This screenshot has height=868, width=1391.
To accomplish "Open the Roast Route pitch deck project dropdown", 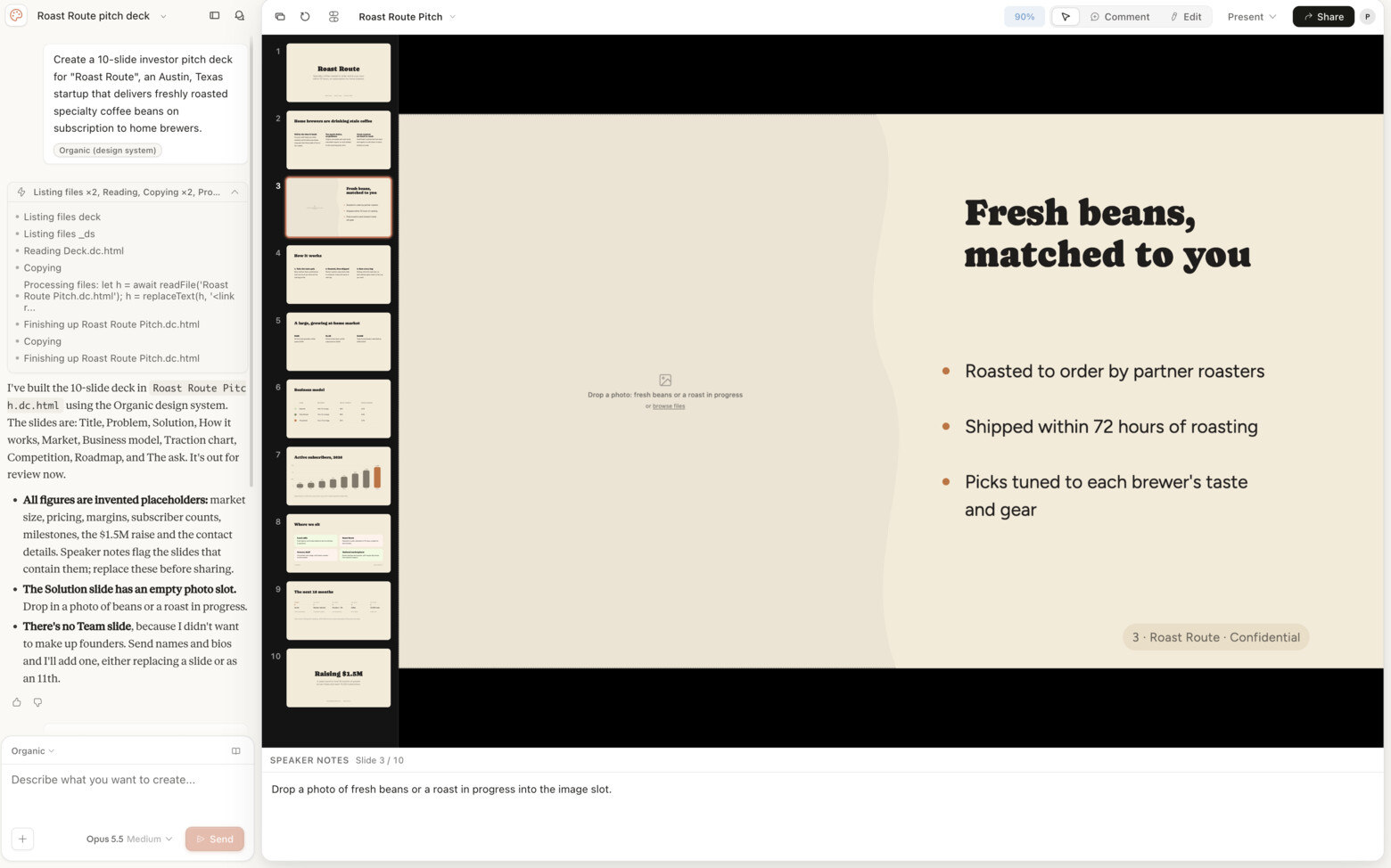I will click(102, 15).
